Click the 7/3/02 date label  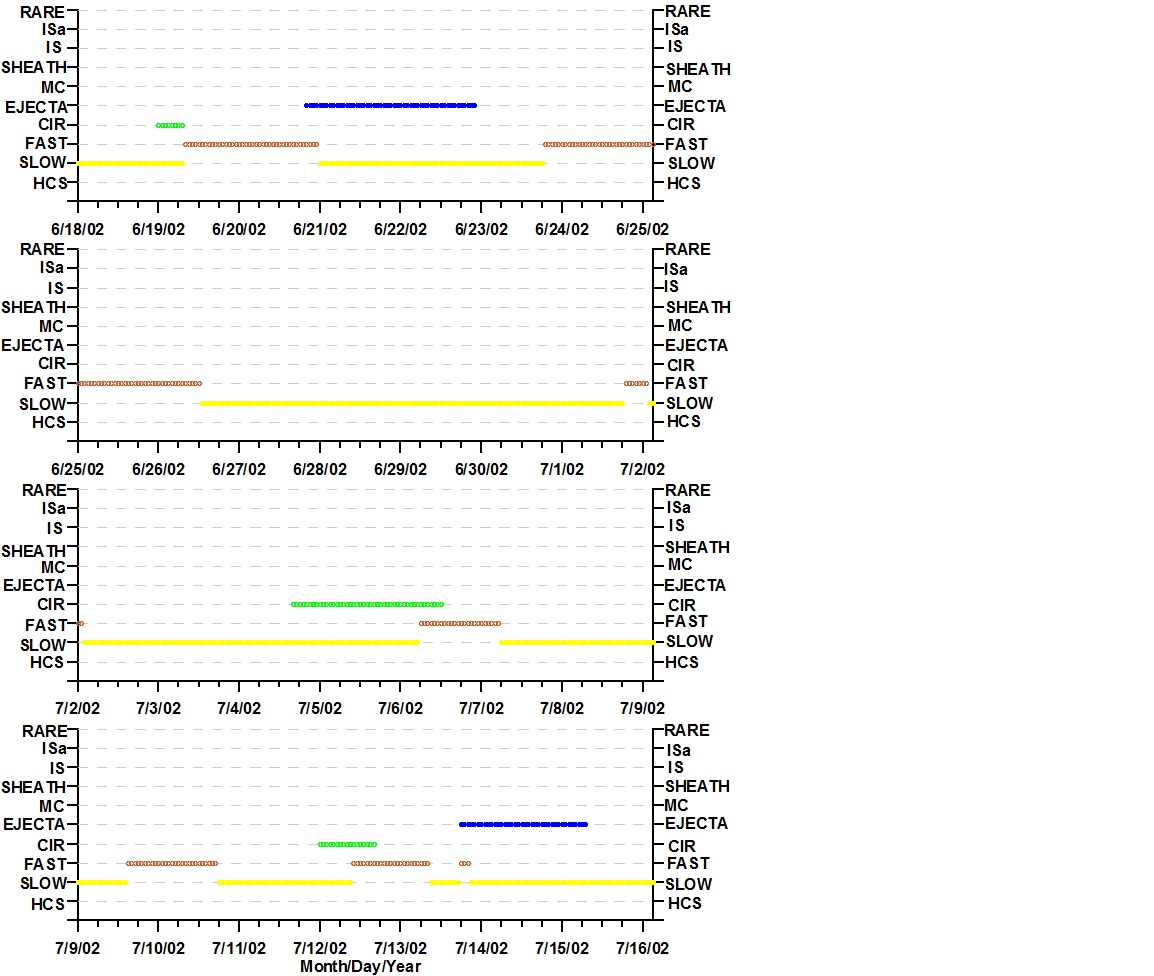pos(158,708)
